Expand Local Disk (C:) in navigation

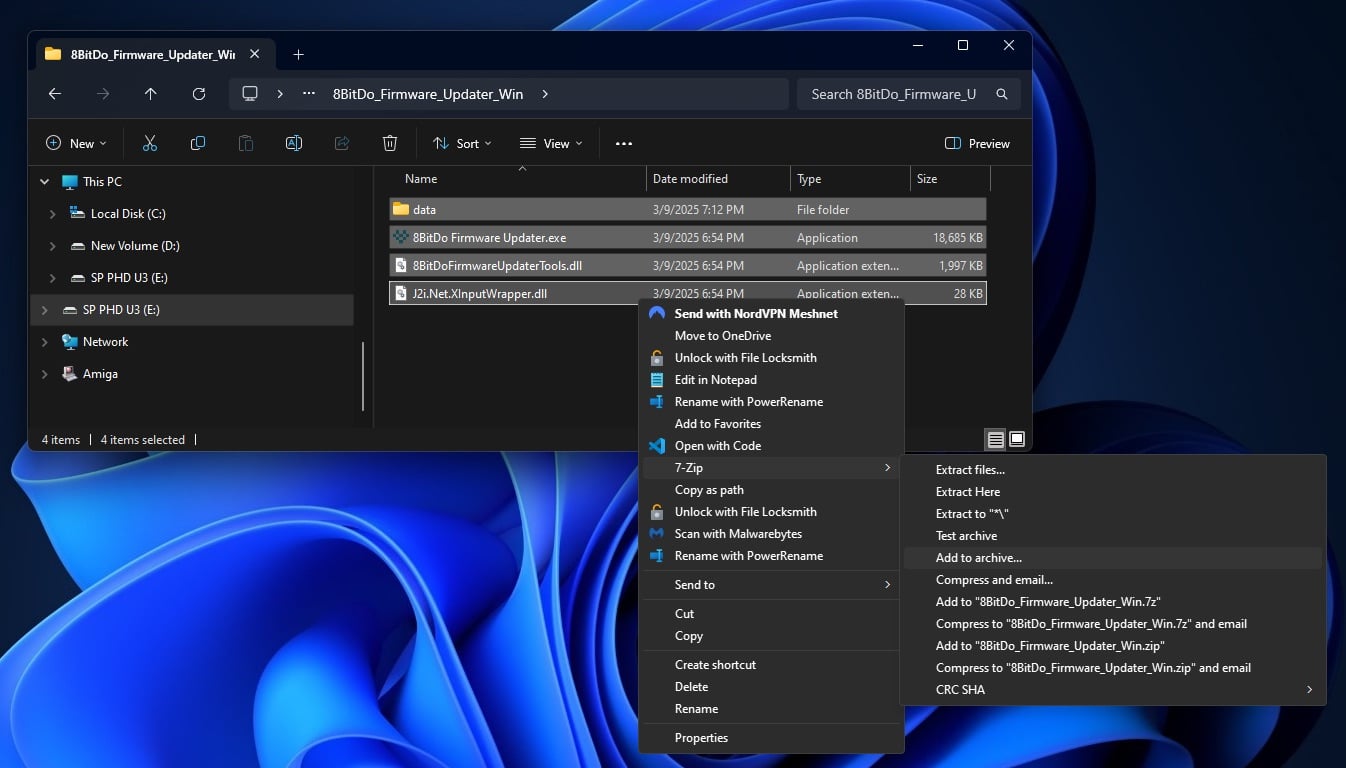click(53, 214)
